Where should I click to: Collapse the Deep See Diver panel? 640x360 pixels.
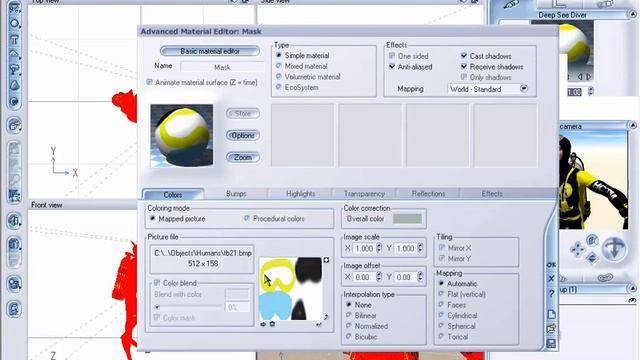coord(632,14)
